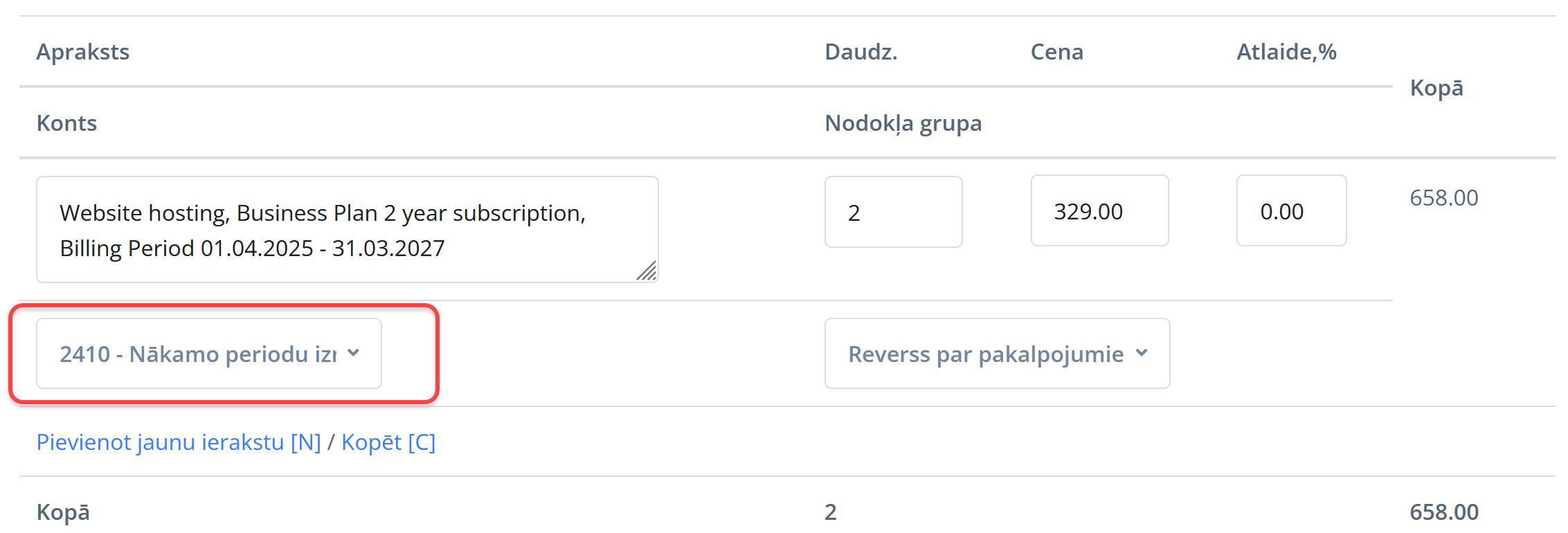
Task: Click the bold grand total 658.00
Action: click(x=1443, y=512)
